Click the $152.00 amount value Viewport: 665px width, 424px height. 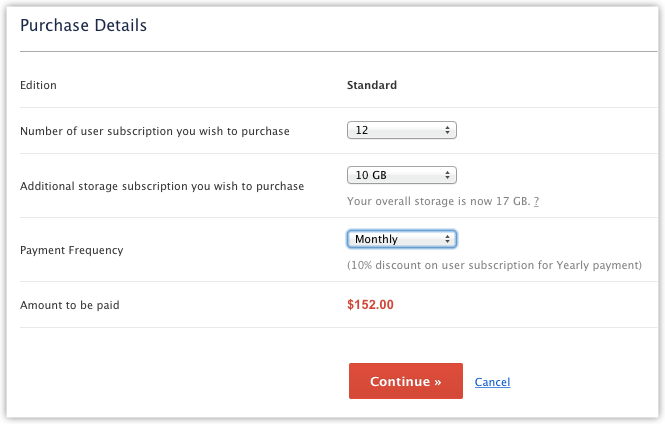tap(370, 304)
